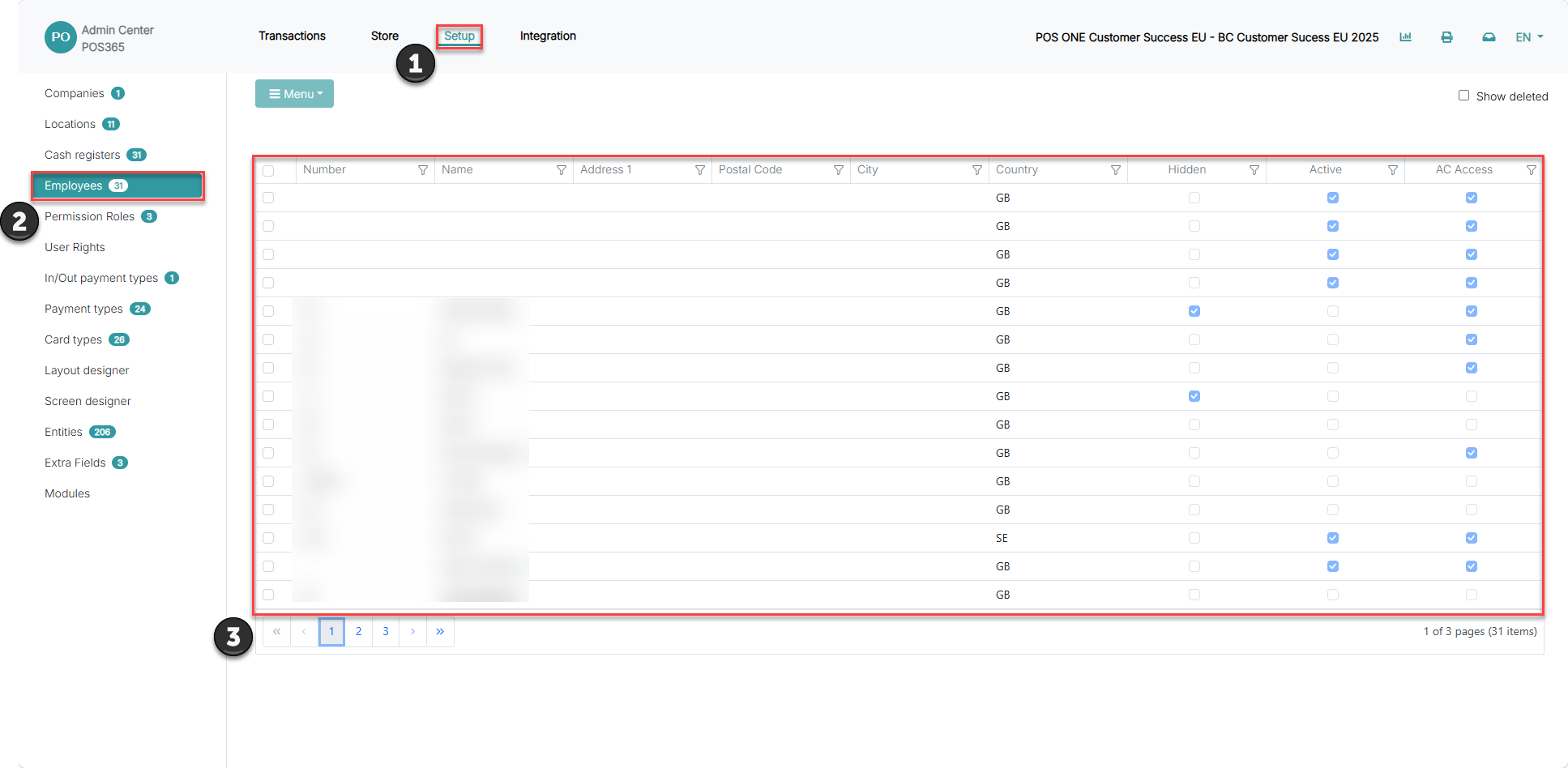
Task: Sort by the Country column header
Action: (1016, 169)
